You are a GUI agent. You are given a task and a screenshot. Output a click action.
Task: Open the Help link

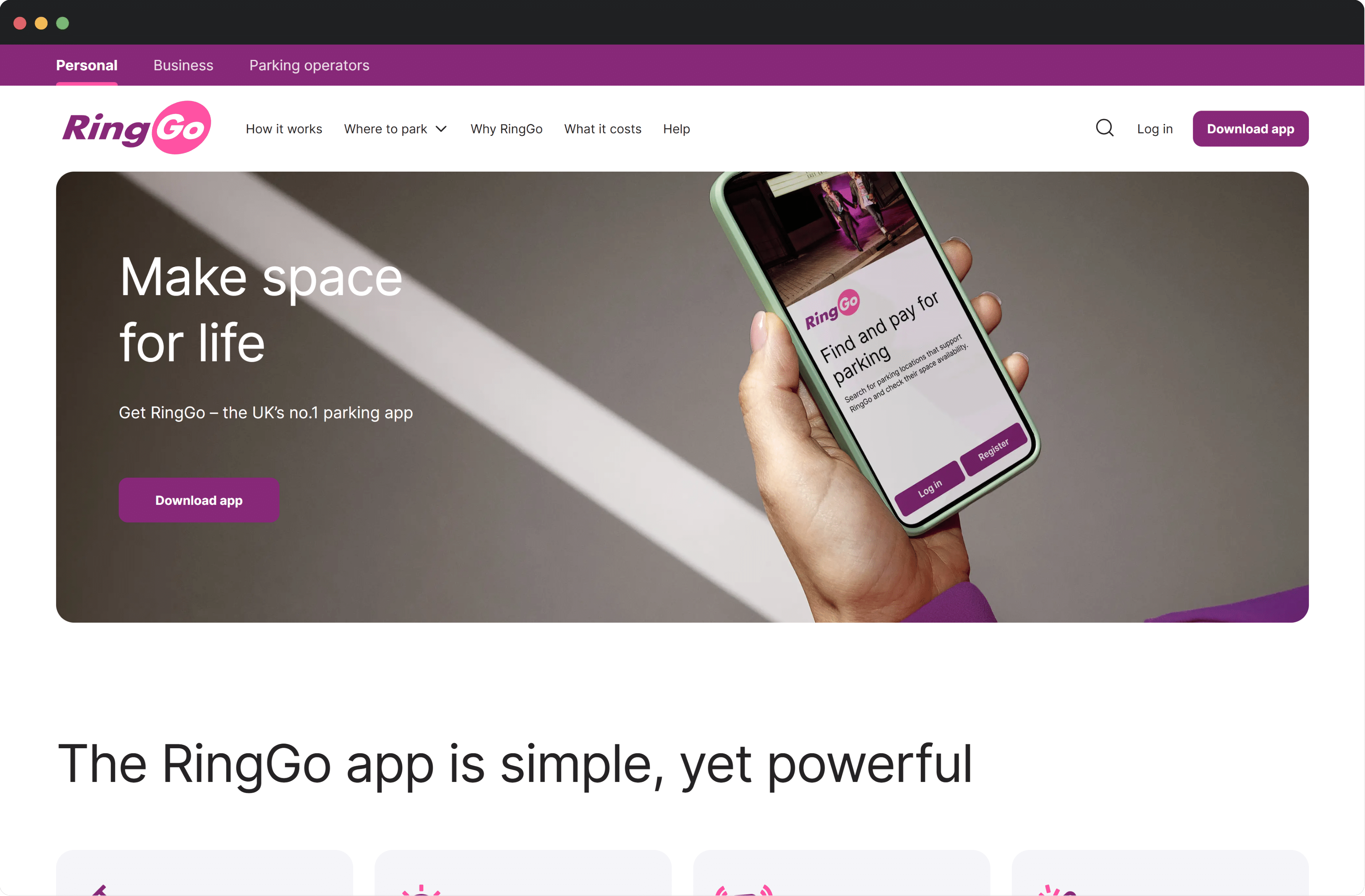click(676, 129)
